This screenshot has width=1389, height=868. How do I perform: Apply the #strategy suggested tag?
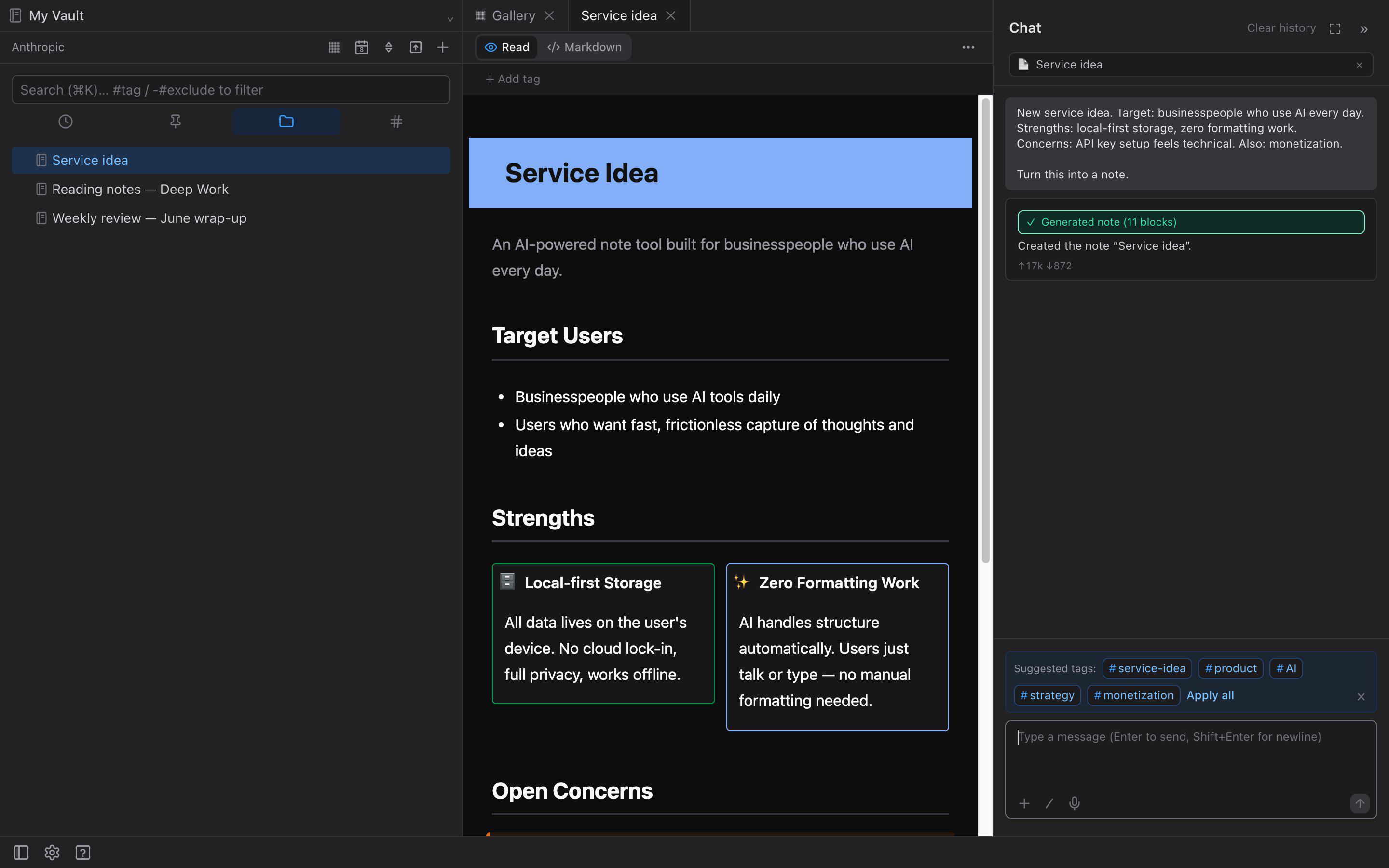click(1048, 695)
